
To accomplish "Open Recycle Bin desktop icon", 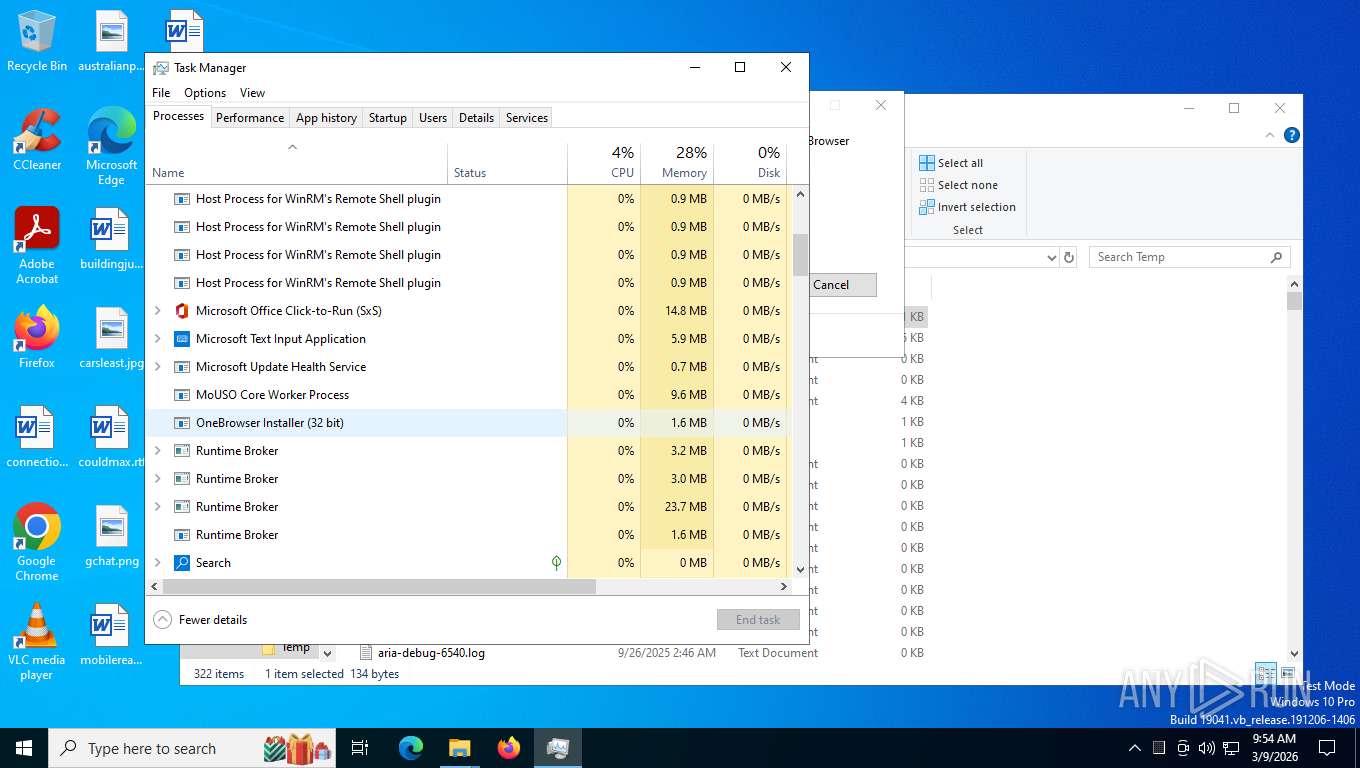I will (x=37, y=41).
